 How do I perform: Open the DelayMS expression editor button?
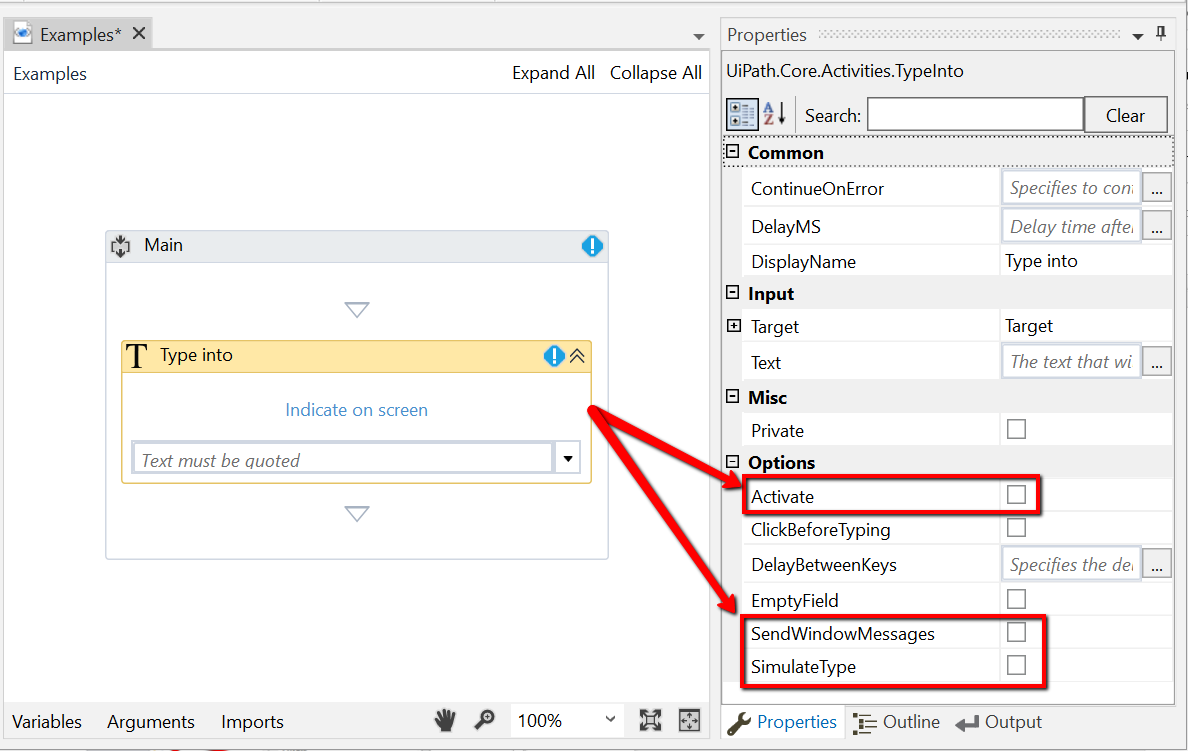pos(1157,226)
